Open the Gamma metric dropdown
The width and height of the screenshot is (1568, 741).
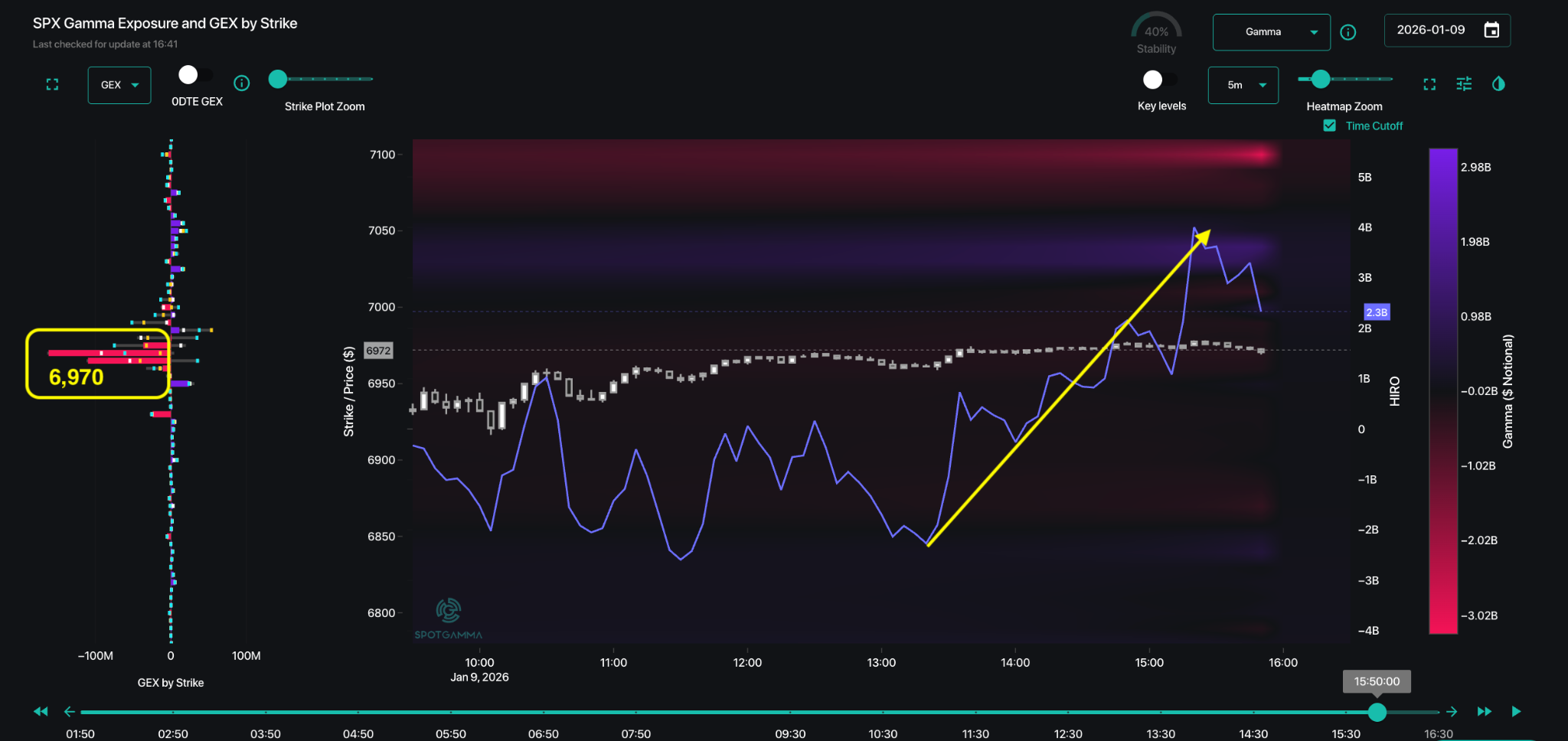click(1272, 32)
